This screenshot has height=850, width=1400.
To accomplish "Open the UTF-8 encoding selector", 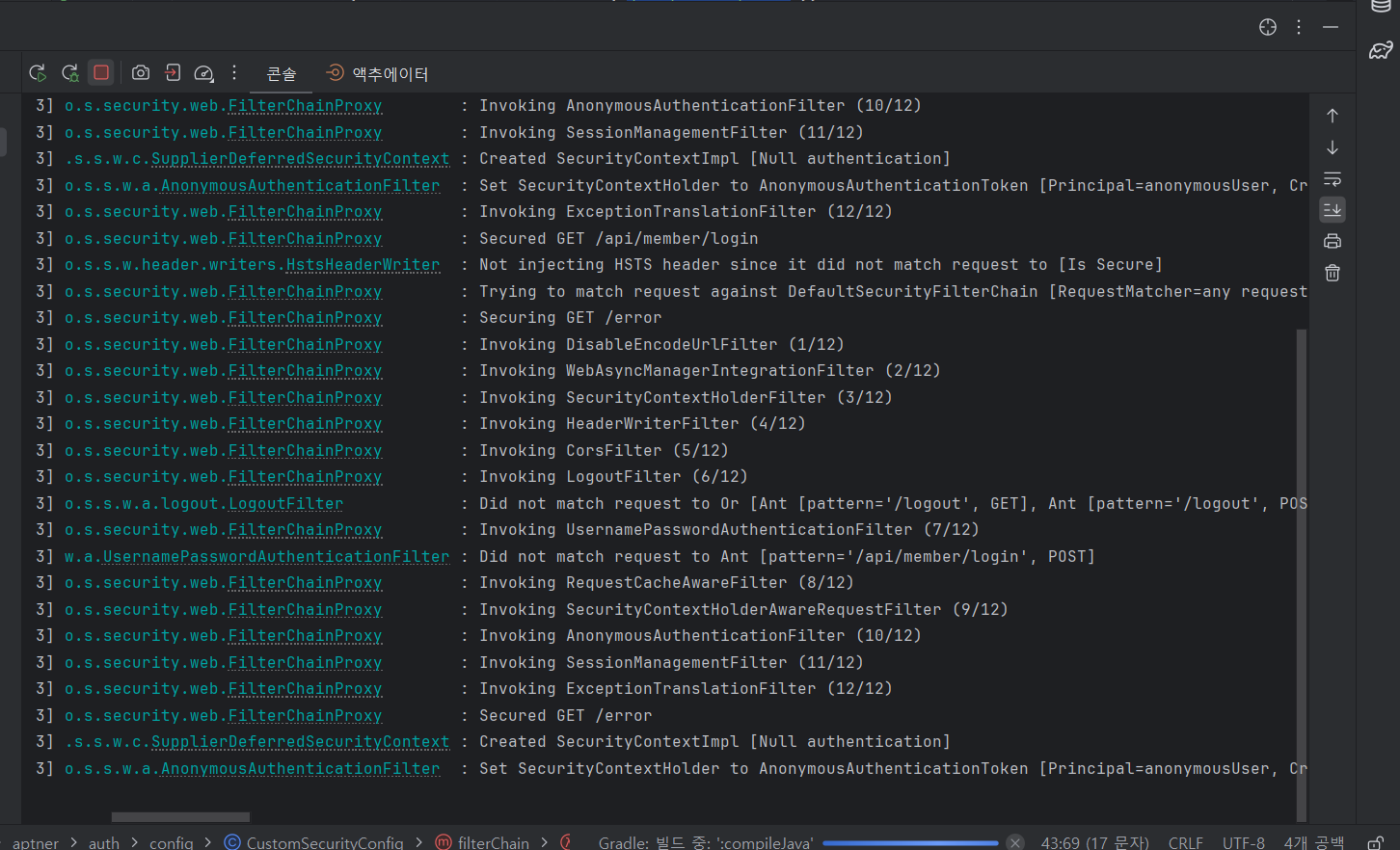I will (1243, 842).
